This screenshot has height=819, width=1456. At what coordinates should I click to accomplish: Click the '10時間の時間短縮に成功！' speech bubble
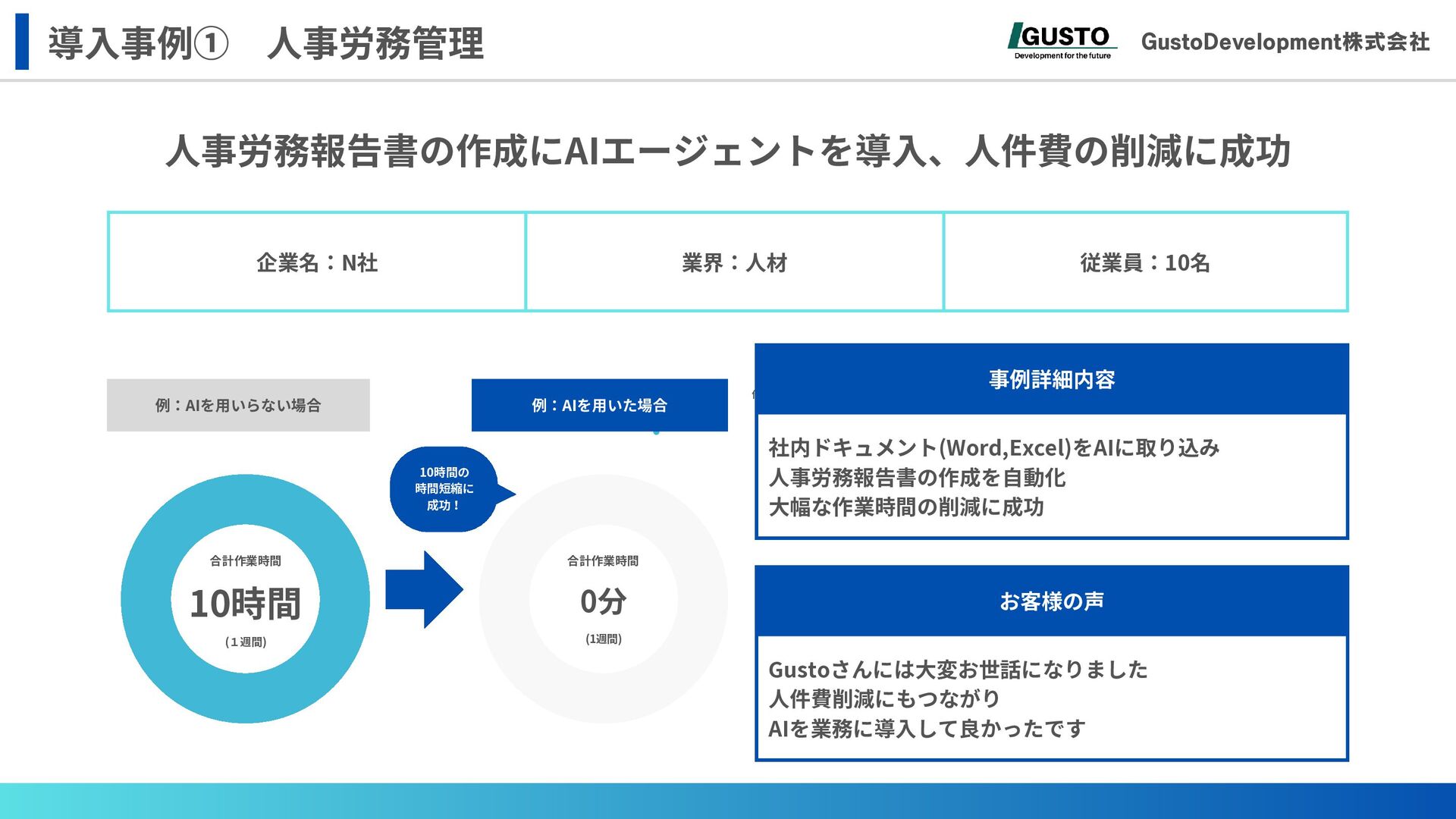click(x=452, y=489)
